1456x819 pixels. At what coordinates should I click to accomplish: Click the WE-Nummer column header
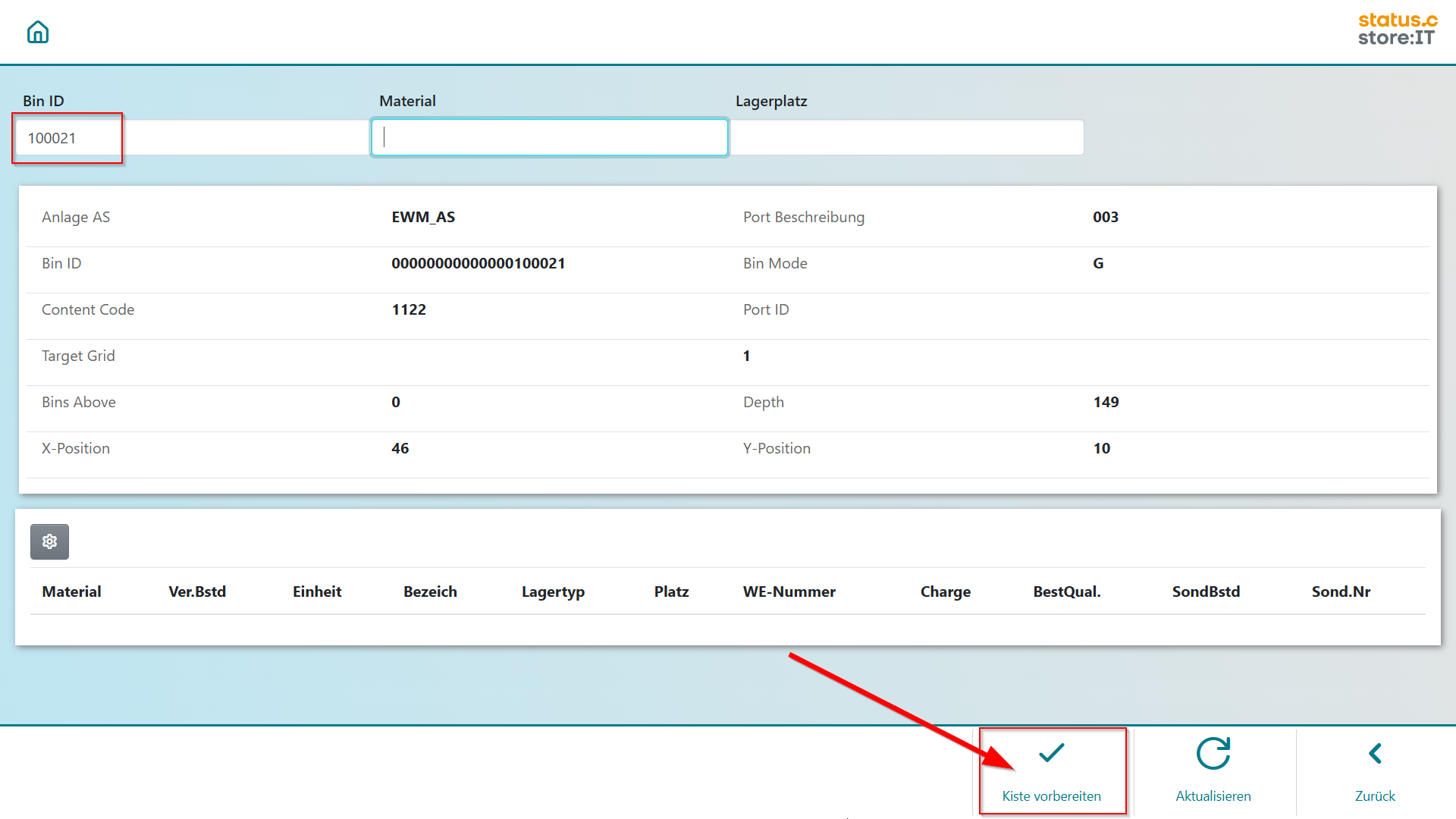(789, 591)
